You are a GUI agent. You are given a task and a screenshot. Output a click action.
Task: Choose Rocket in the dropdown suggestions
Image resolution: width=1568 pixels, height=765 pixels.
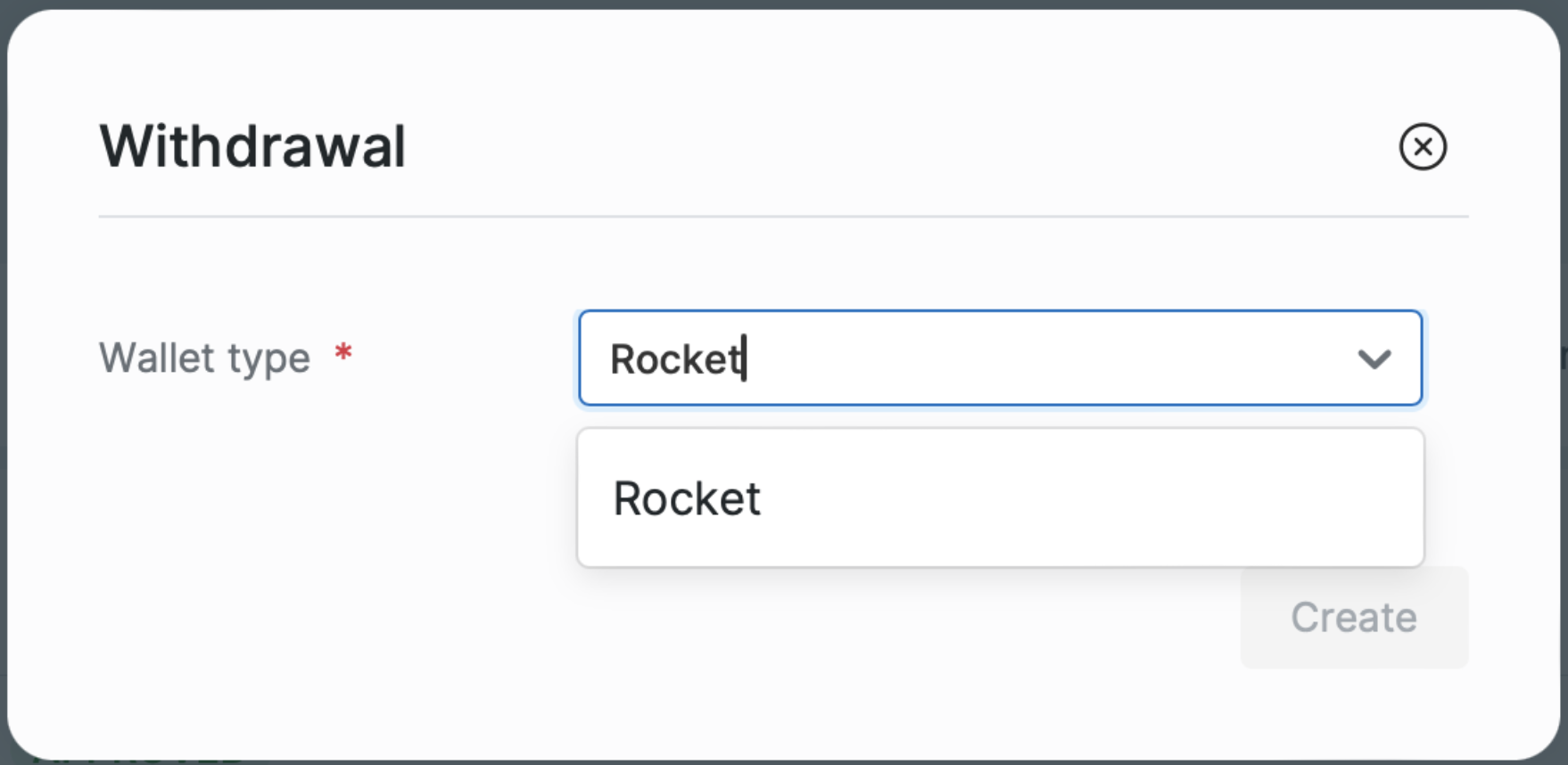687,498
